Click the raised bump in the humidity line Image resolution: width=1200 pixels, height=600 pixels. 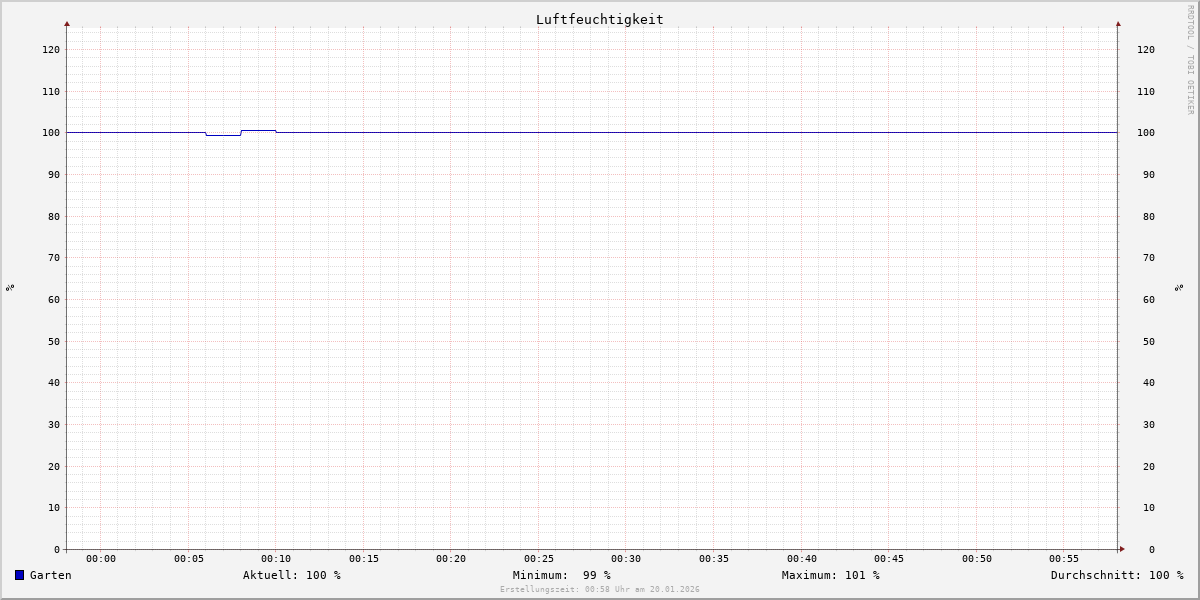(258, 130)
